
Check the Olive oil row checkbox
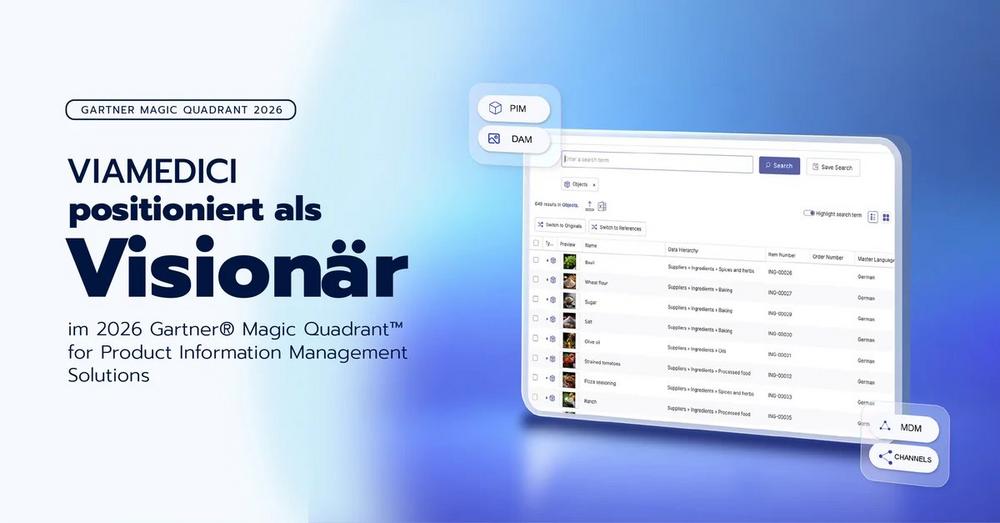click(x=536, y=338)
